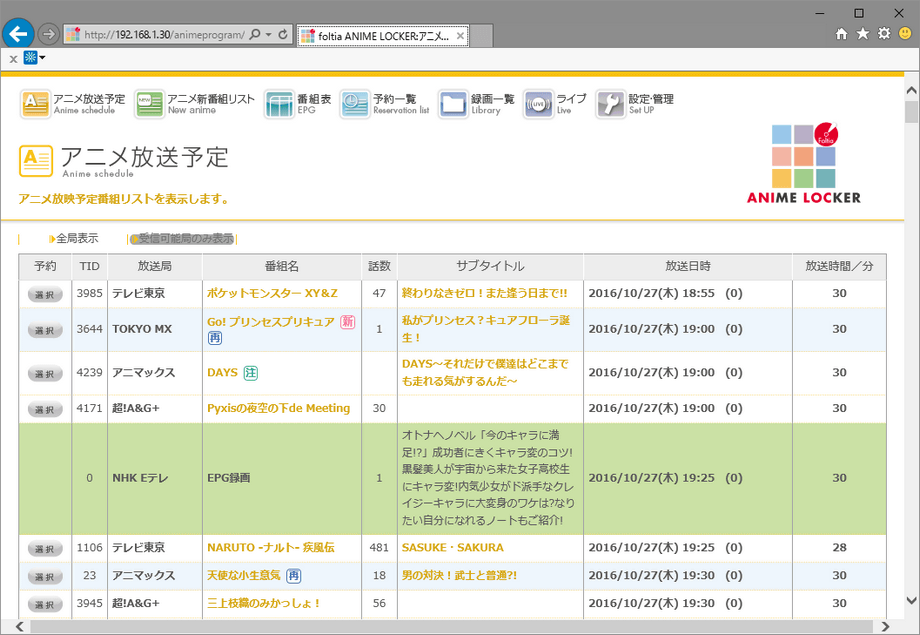Click the 選択 button for ポケットモンスター XY&Z
920x635 pixels.
45,295
